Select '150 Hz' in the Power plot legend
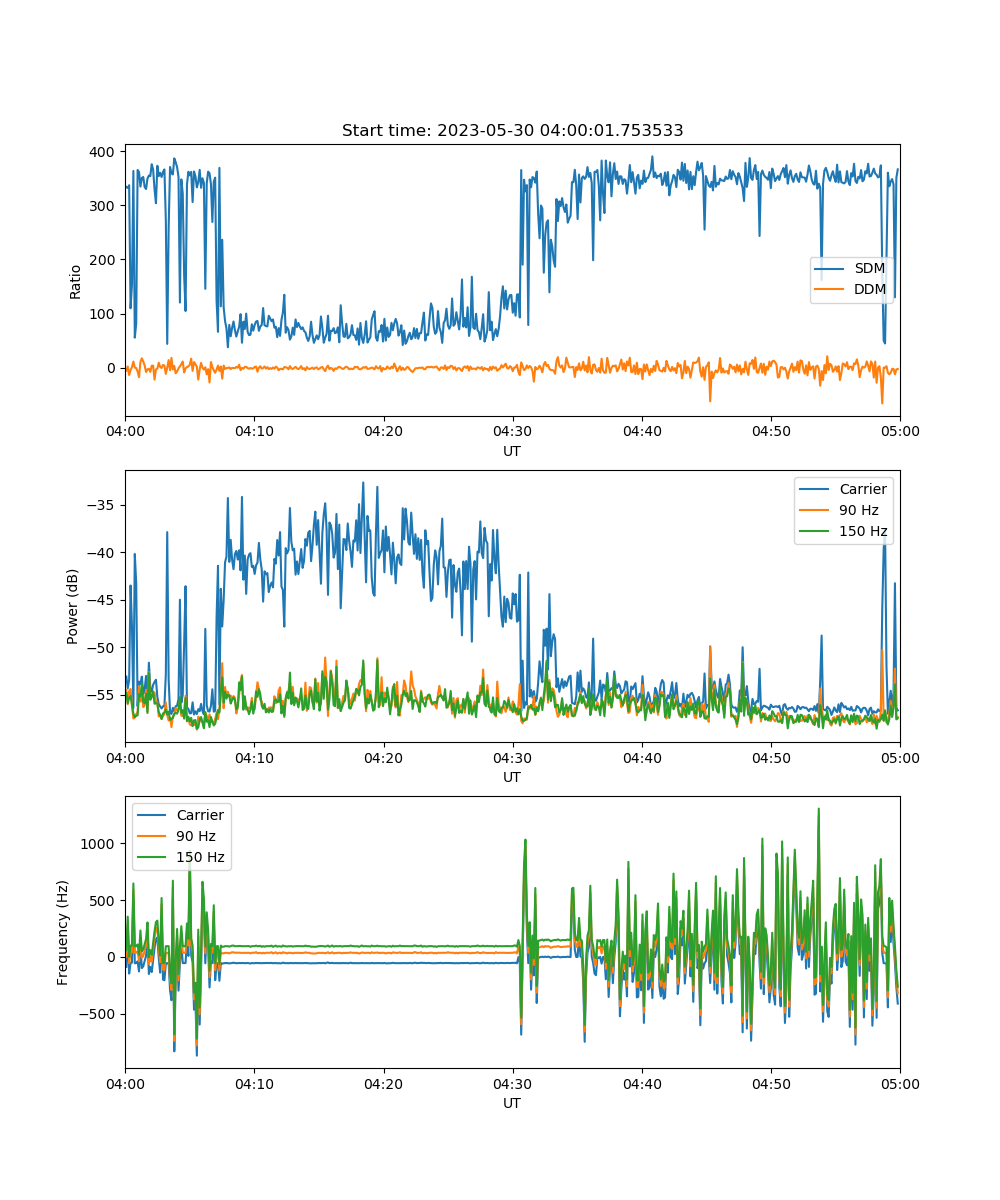 point(863,531)
